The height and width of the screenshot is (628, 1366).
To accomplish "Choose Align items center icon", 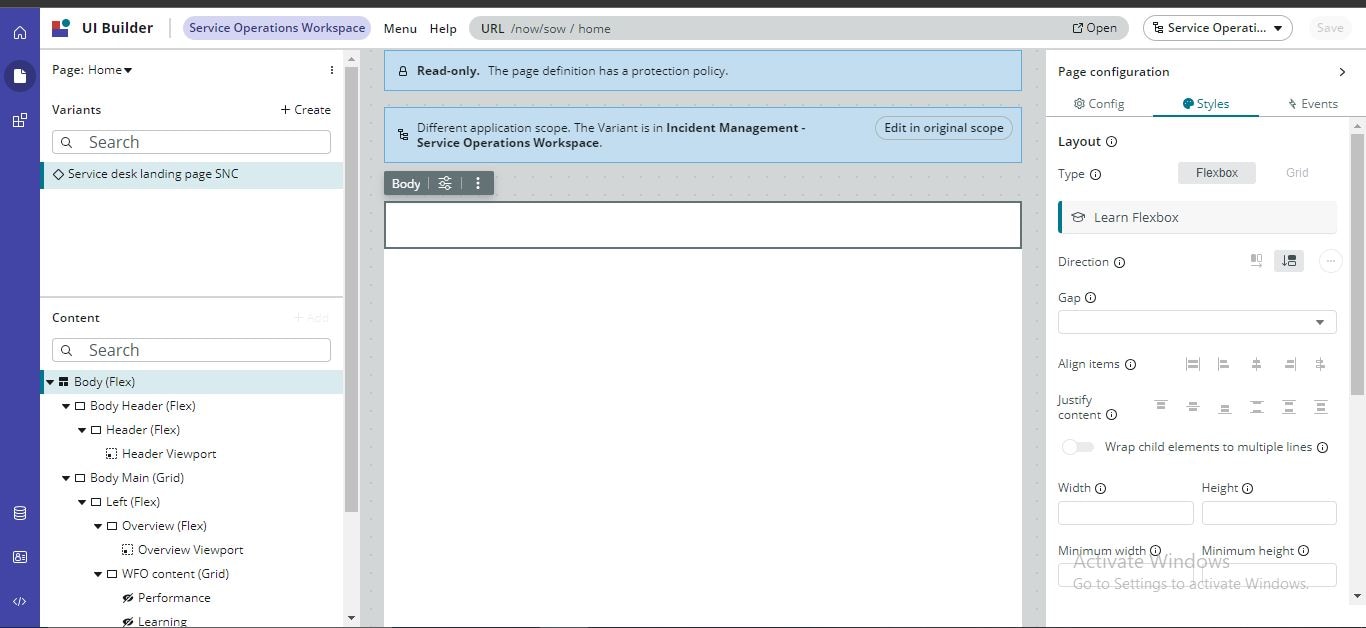I will [x=1256, y=365].
